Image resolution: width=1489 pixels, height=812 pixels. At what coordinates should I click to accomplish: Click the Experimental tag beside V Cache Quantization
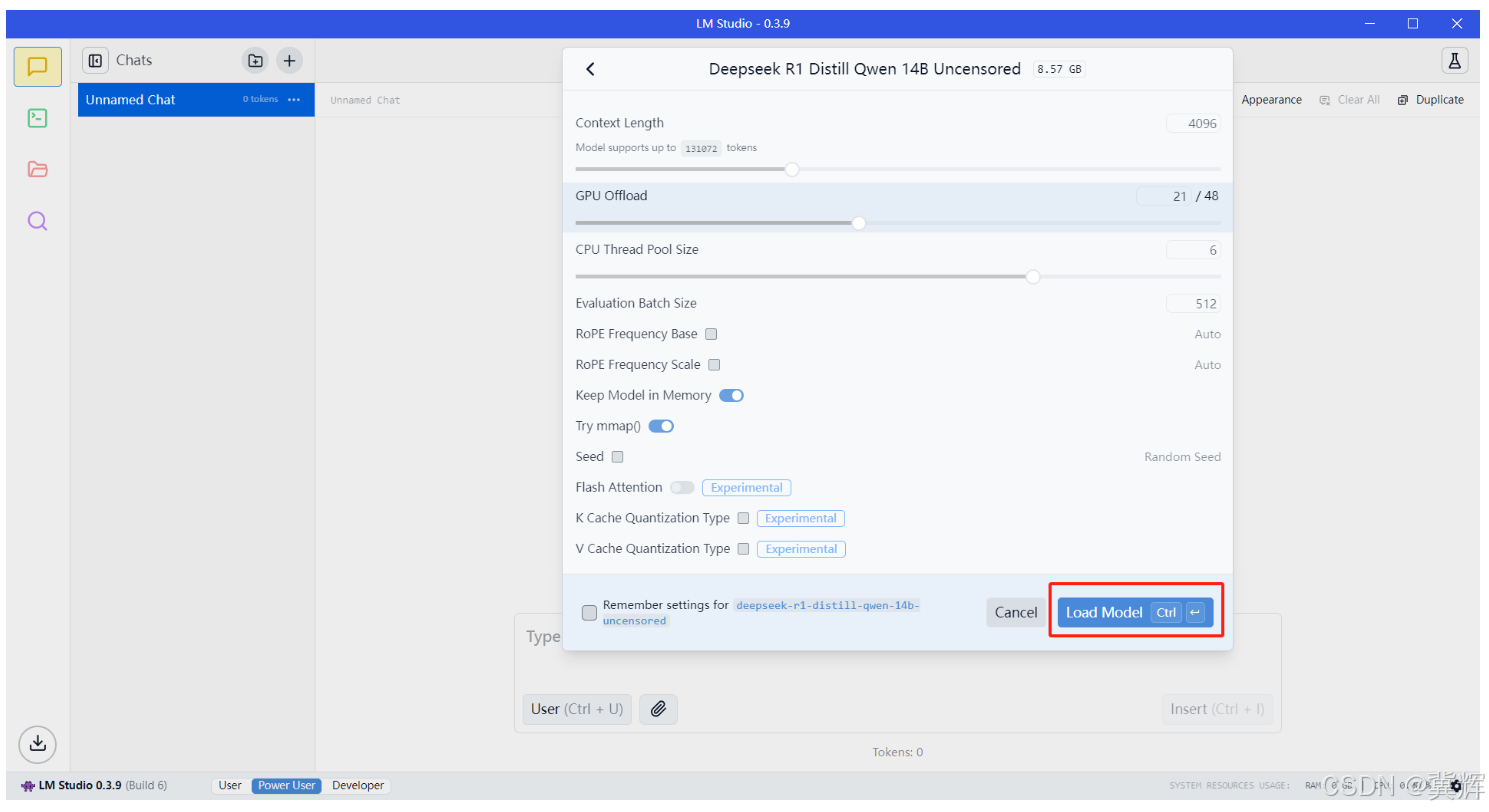801,549
